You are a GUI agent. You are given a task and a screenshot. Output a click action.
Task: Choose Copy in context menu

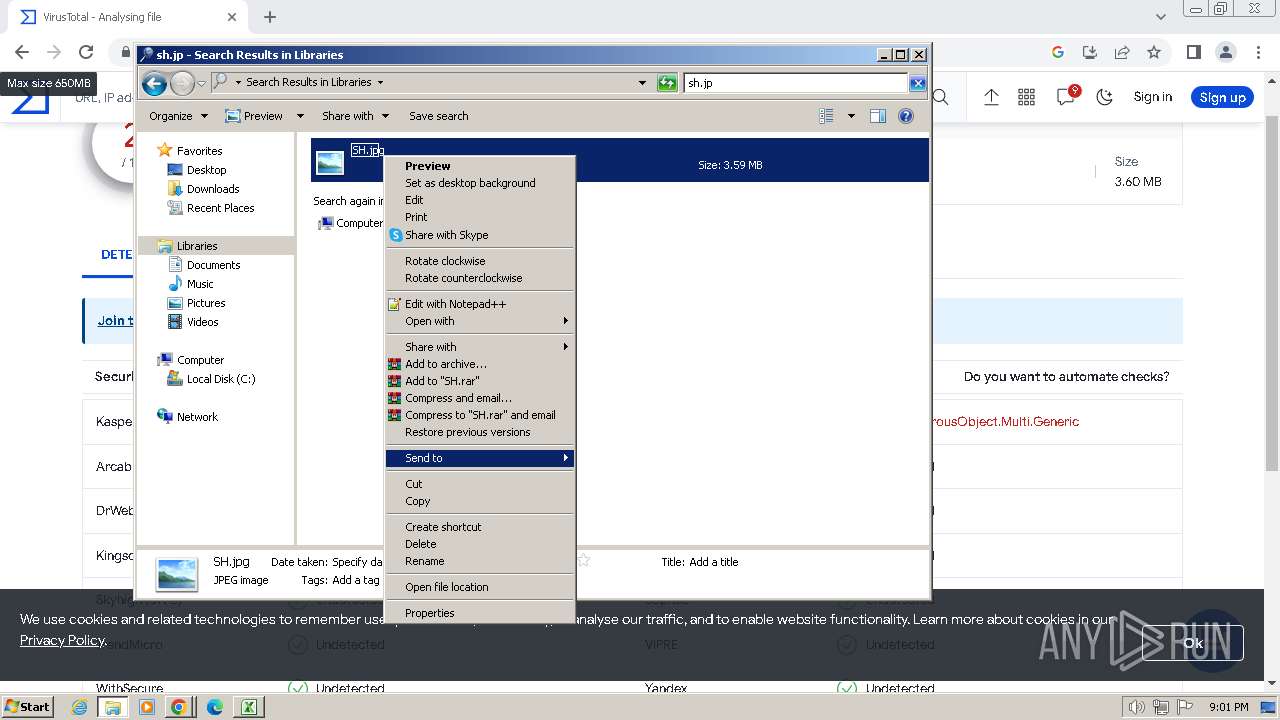[x=480, y=501]
